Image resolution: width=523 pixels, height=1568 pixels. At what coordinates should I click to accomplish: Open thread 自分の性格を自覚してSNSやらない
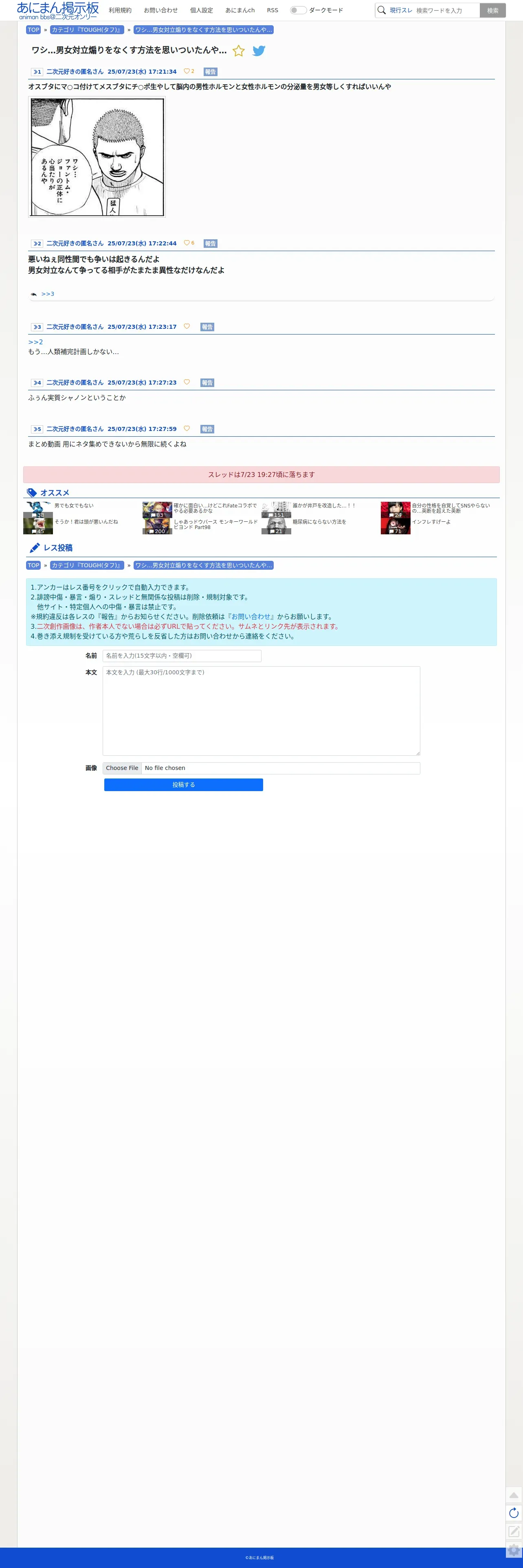[450, 508]
